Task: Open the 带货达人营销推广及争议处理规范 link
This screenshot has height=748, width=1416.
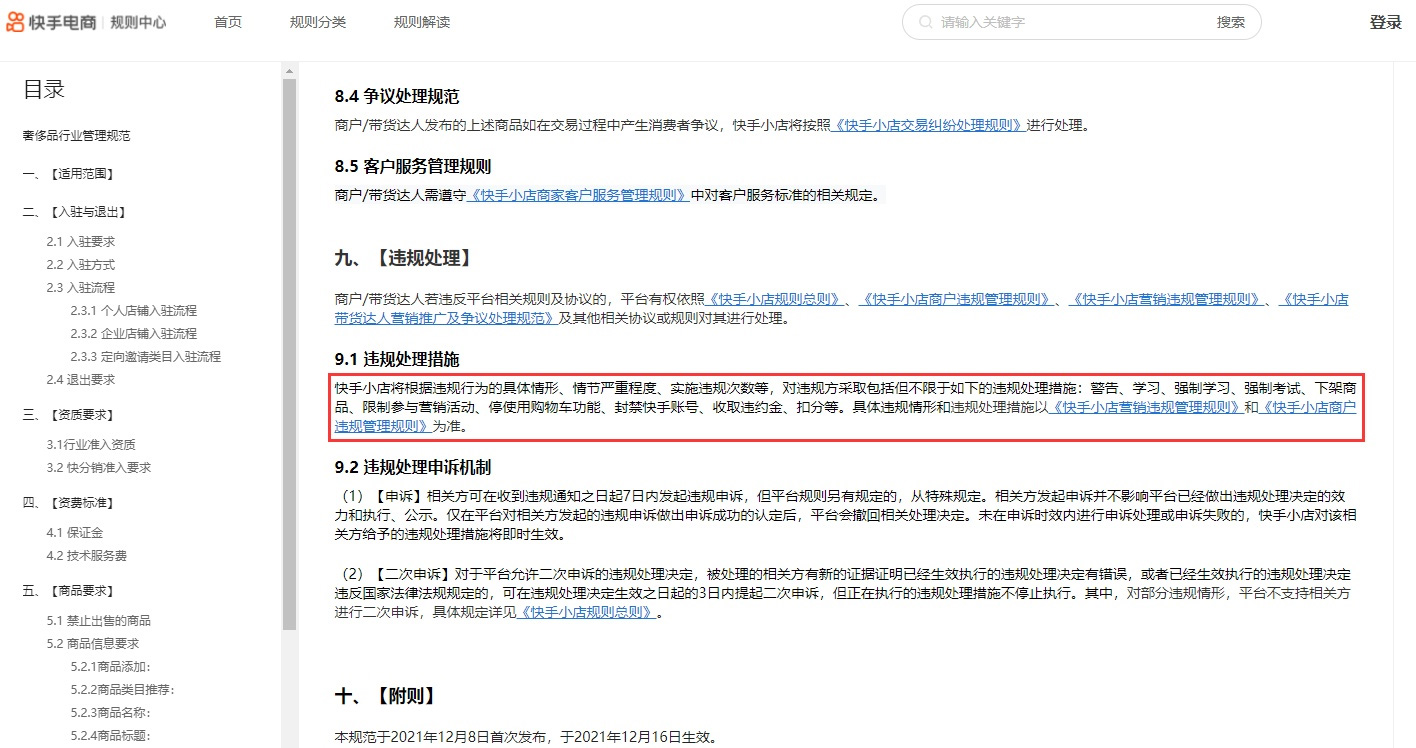Action: point(446,318)
